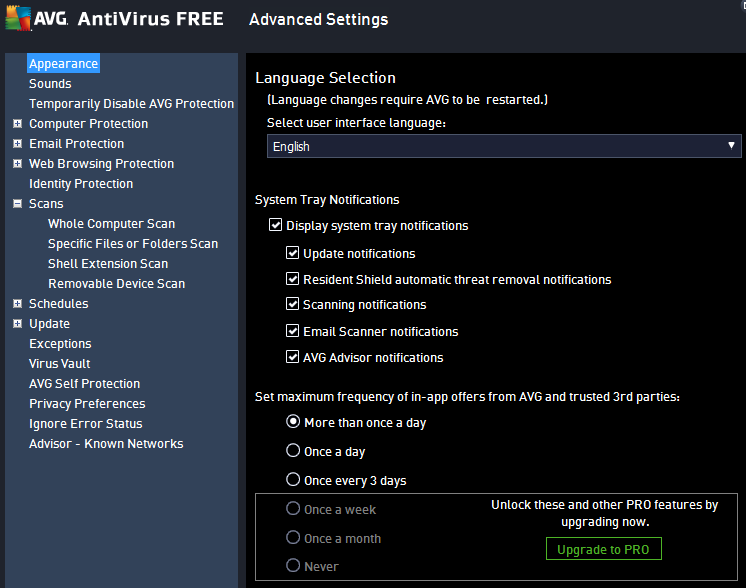Viewport: 746px width, 588px height.
Task: Click the AVG logo icon
Action: pos(19,18)
